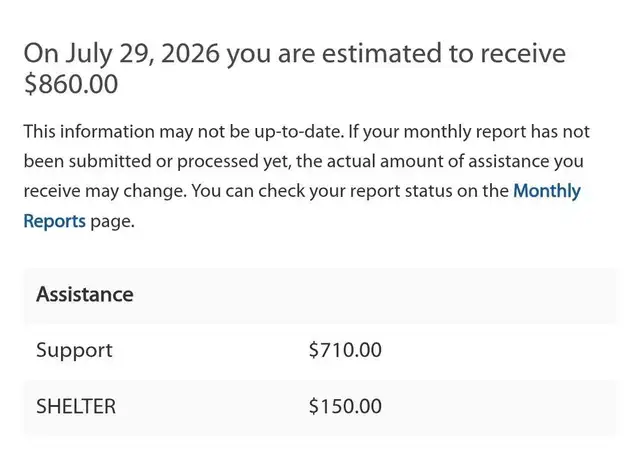The height and width of the screenshot is (462, 640).
Task: Click 'receive may change' text
Action: click(105, 191)
